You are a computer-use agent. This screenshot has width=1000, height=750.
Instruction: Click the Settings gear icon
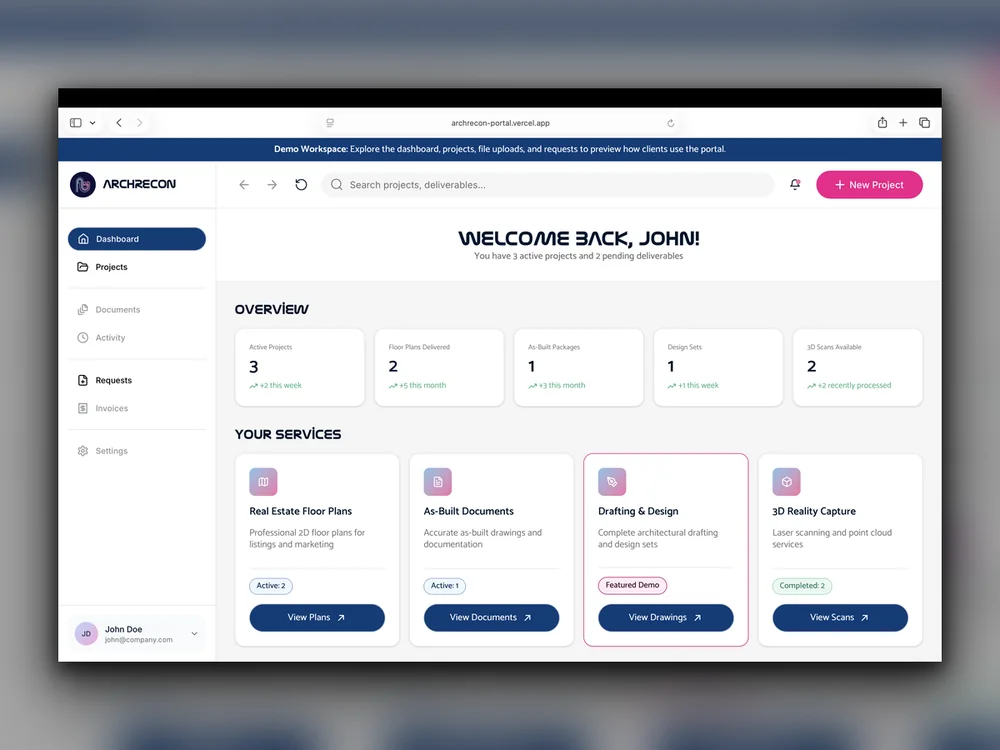pyautogui.click(x=83, y=451)
